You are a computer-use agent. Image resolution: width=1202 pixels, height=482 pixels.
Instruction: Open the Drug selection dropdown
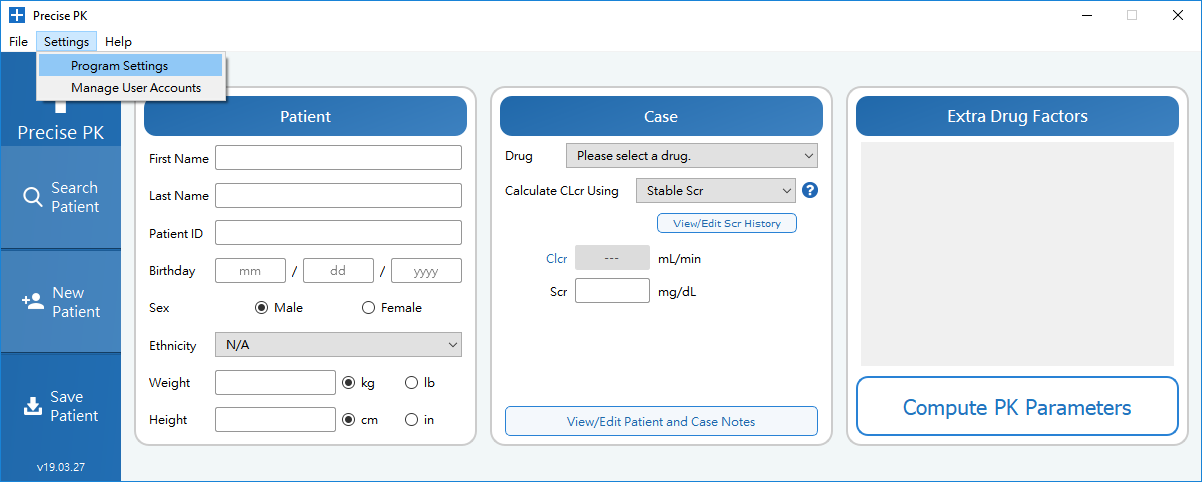(x=691, y=156)
